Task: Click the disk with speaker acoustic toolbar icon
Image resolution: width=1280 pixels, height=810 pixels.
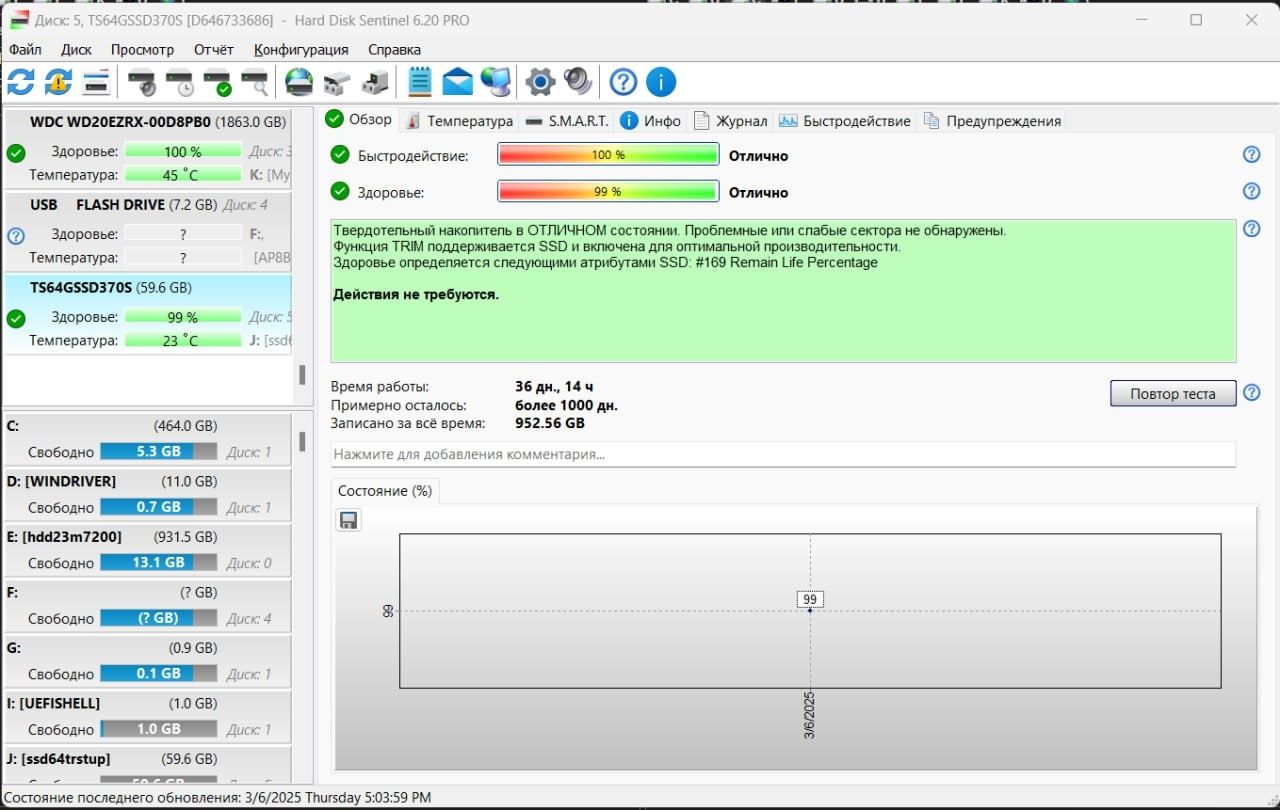Action: 142,82
